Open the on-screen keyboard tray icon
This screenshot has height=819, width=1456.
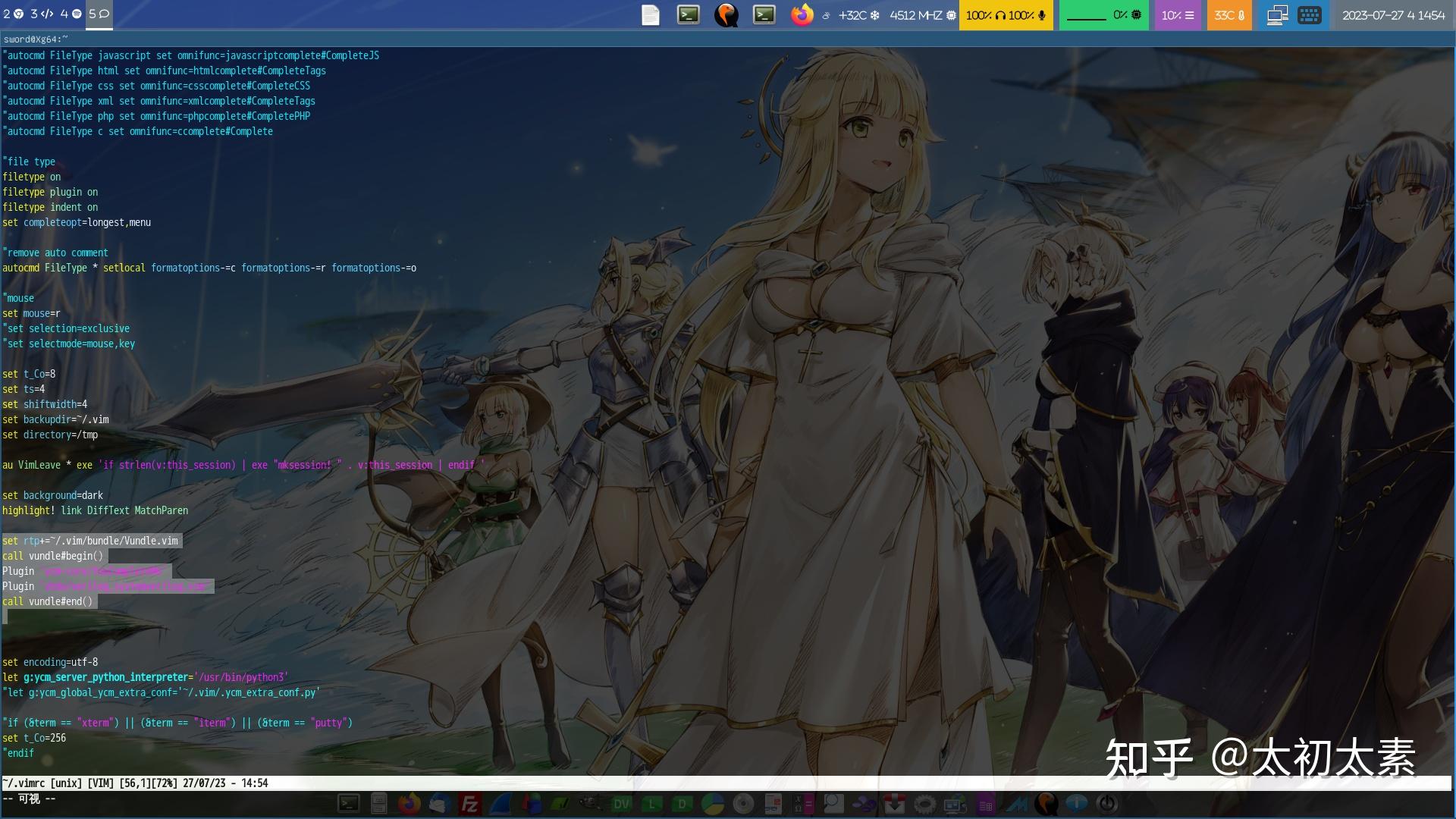1310,14
